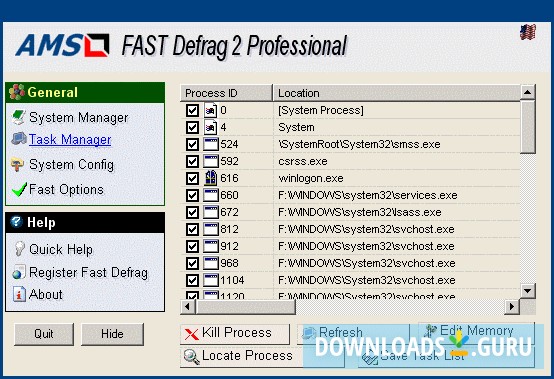Toggle the svchost.exe checkbox PID 968
The width and height of the screenshot is (554, 379).
tap(192, 263)
